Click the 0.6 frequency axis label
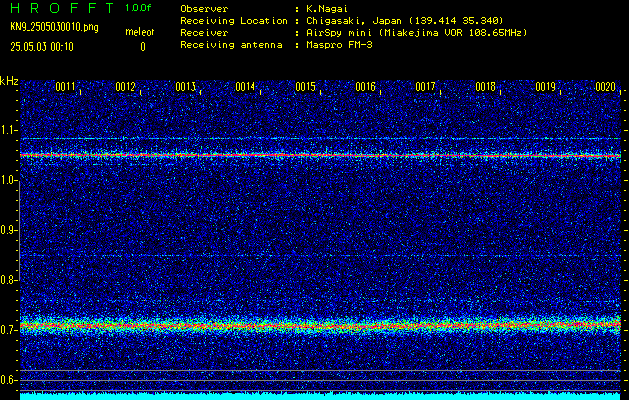Viewport: 629px width, 400px height. 9,380
